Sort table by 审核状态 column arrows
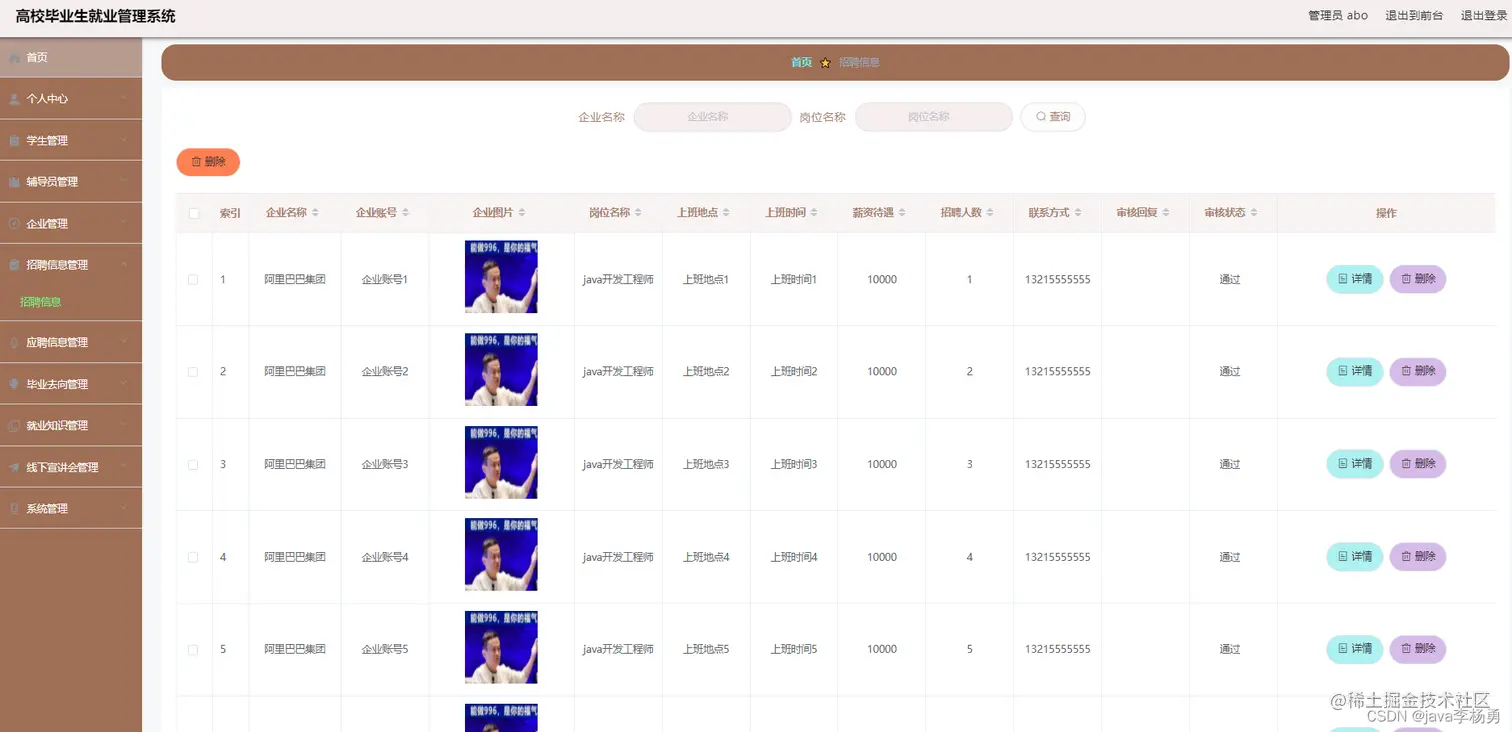 1254,213
